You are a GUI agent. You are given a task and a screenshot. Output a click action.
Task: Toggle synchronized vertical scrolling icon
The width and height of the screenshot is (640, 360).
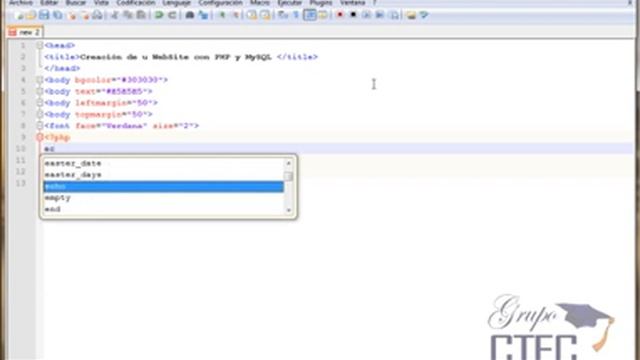[x=252, y=16]
